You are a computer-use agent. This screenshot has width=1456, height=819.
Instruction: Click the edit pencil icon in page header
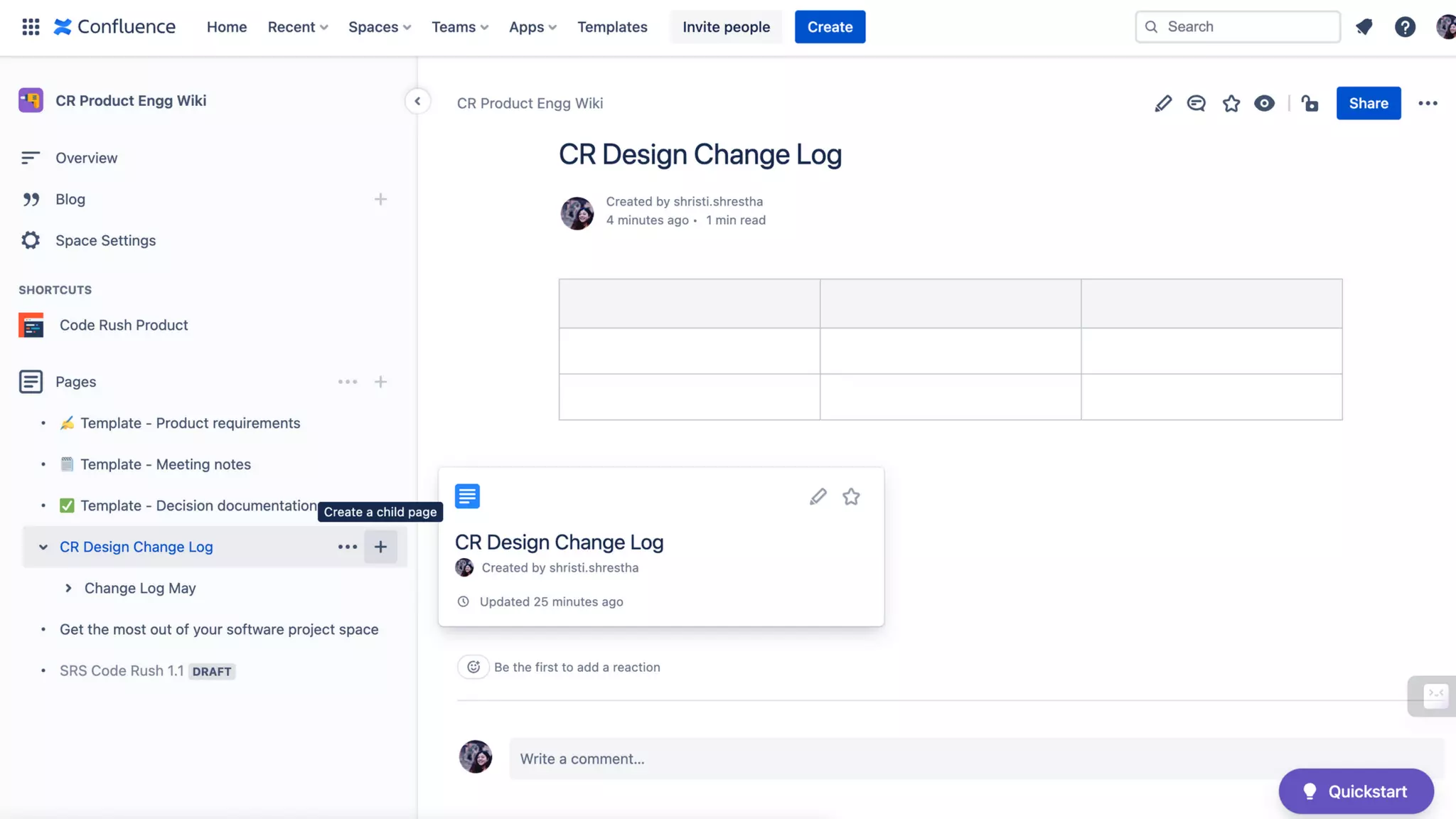[1163, 104]
